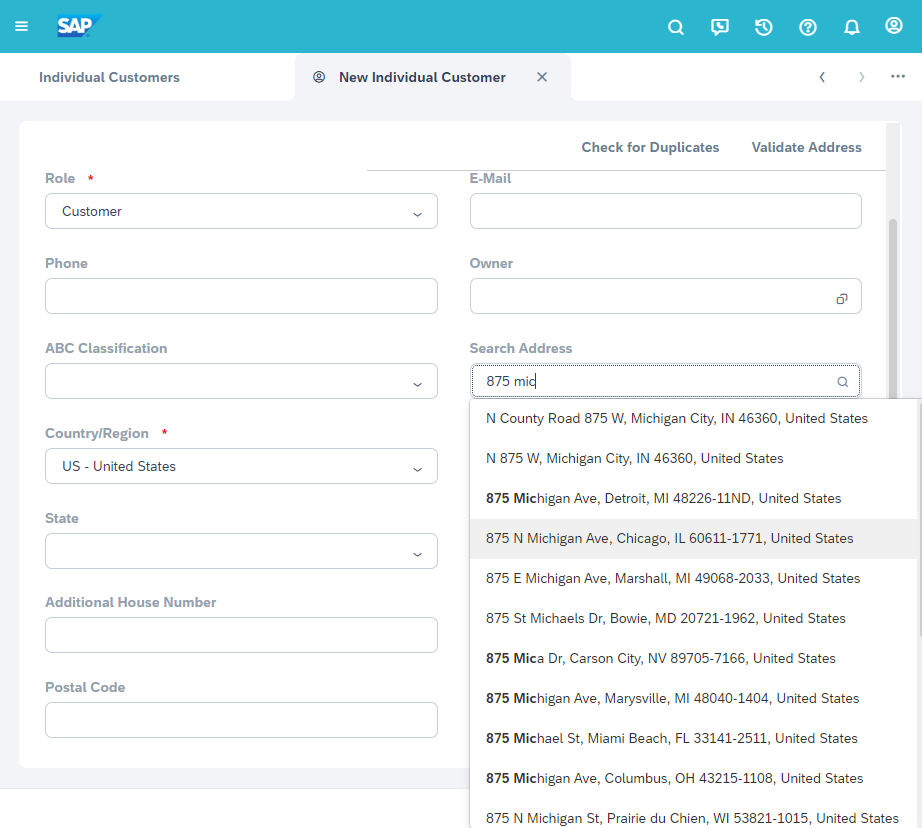This screenshot has width=922, height=828.
Task: Open value help in Owner field
Action: coord(842,298)
